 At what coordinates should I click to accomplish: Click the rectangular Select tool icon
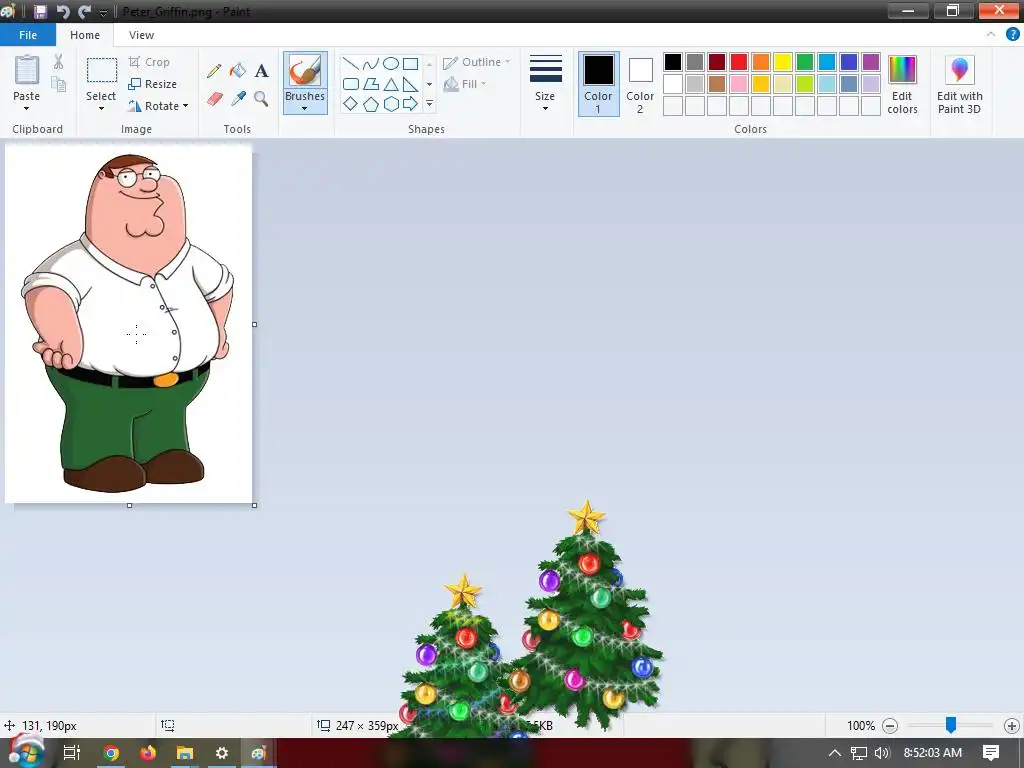pyautogui.click(x=102, y=70)
